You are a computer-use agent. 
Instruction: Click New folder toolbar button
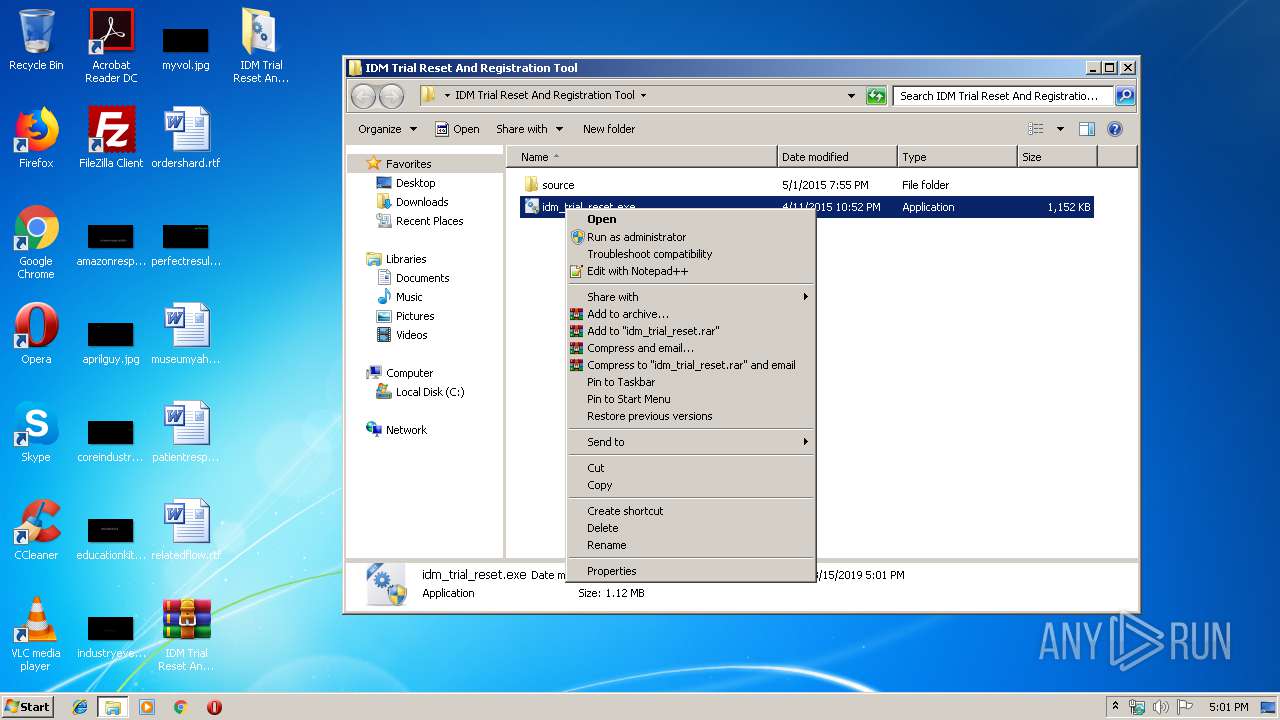tap(609, 129)
